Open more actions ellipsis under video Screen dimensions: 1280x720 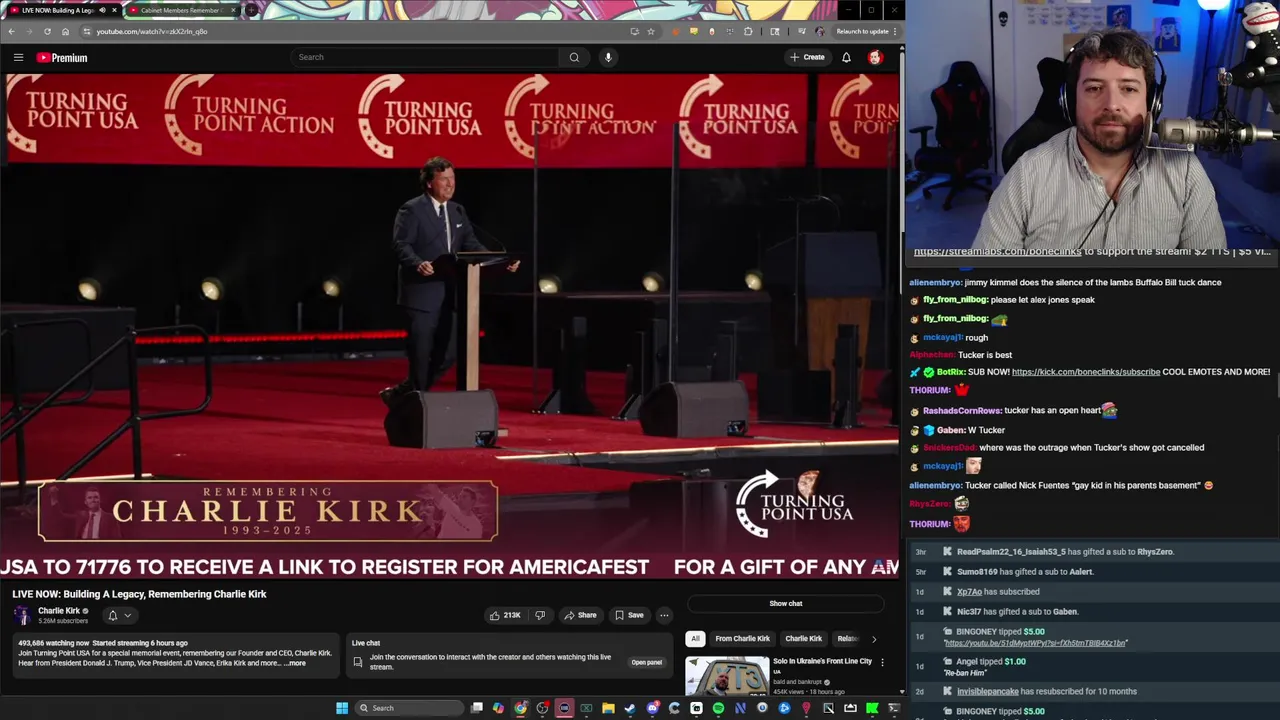point(664,615)
